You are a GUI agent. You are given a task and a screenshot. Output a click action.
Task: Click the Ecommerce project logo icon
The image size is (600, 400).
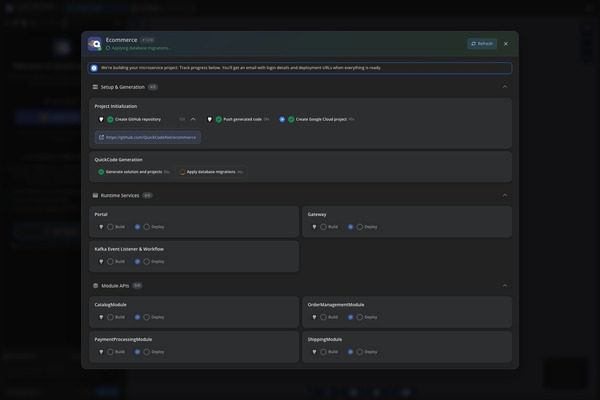[95, 44]
